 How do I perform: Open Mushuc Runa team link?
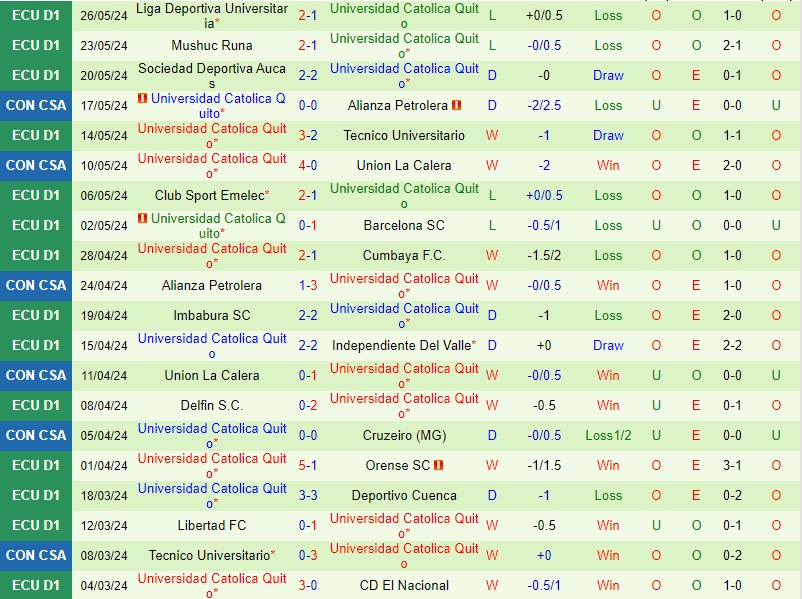click(212, 46)
